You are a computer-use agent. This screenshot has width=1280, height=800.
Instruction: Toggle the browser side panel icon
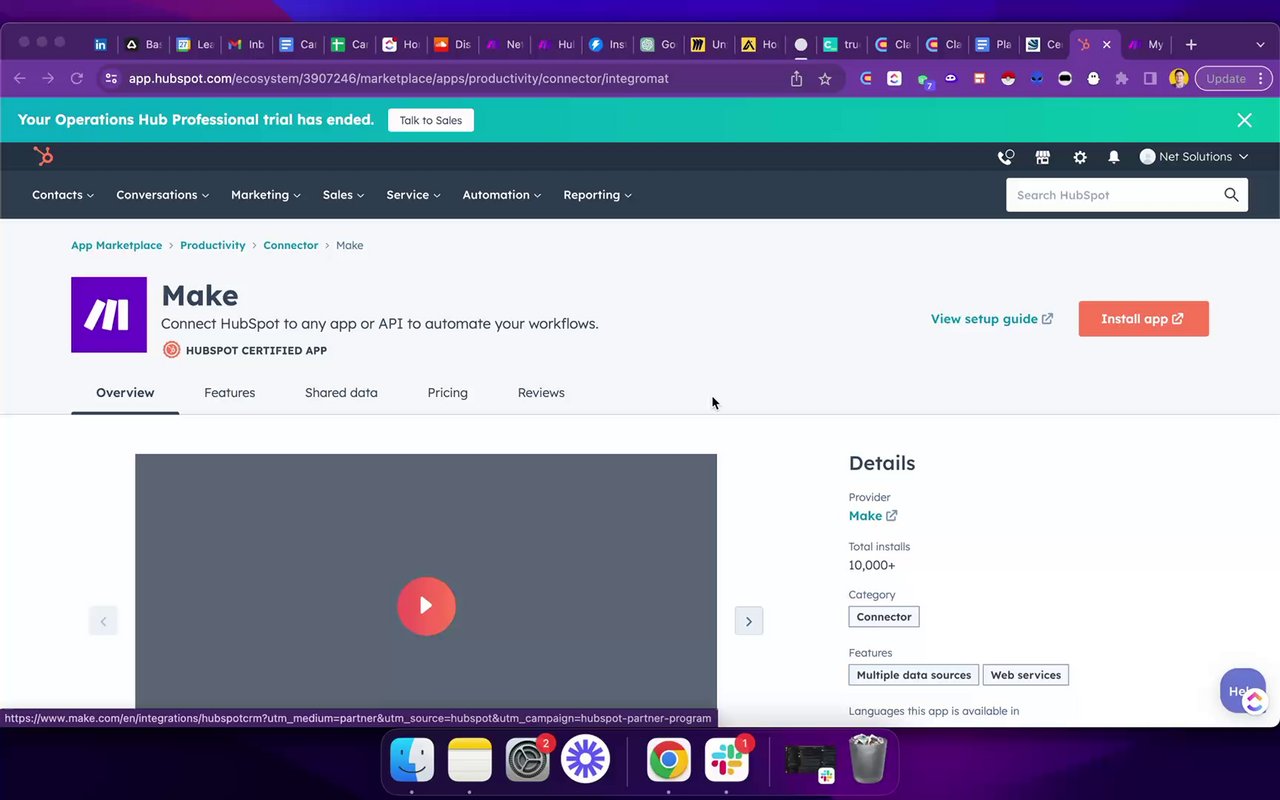coord(1150,78)
